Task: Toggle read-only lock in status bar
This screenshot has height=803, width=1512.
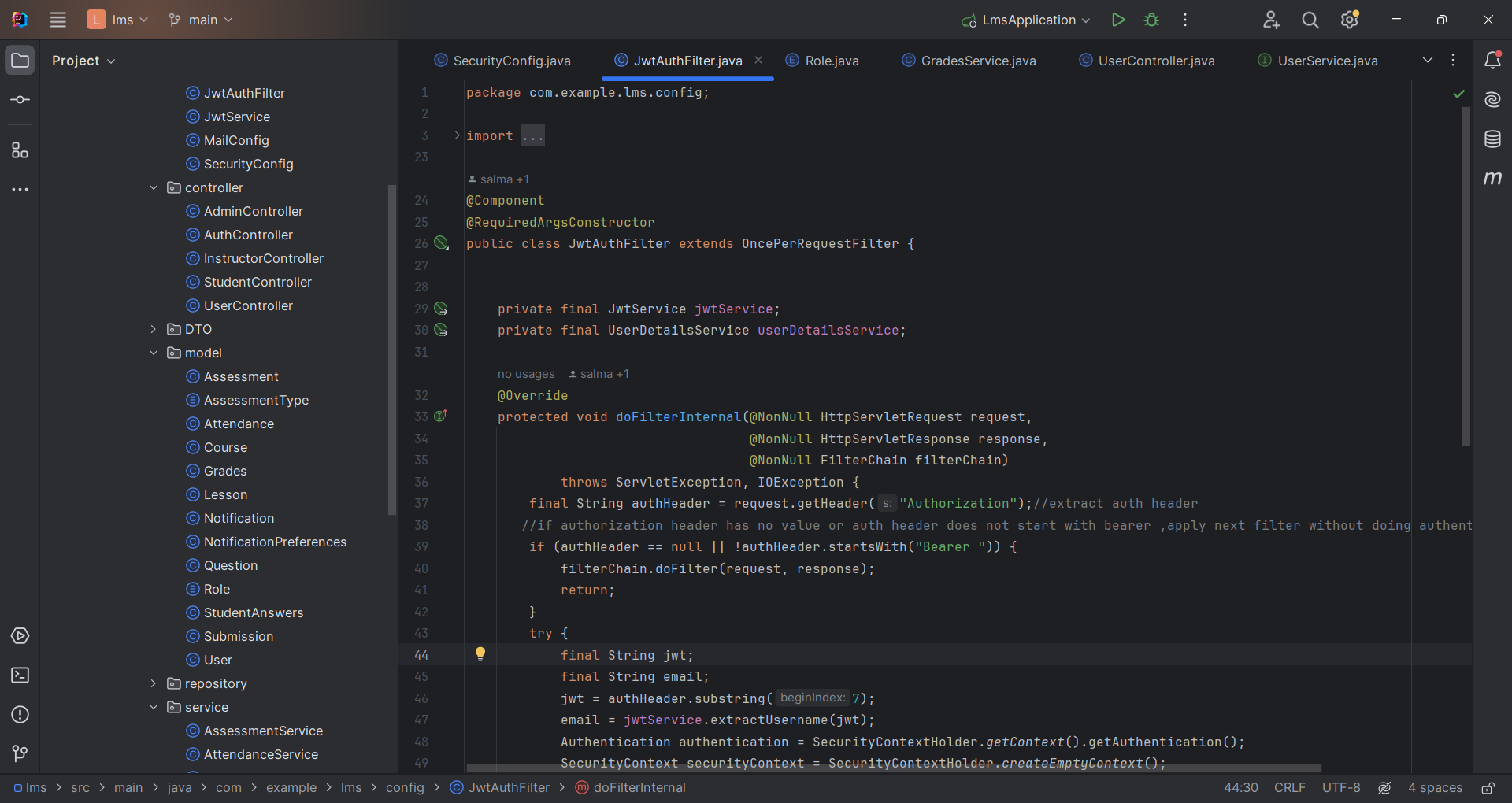Action: pyautogui.click(x=1488, y=788)
